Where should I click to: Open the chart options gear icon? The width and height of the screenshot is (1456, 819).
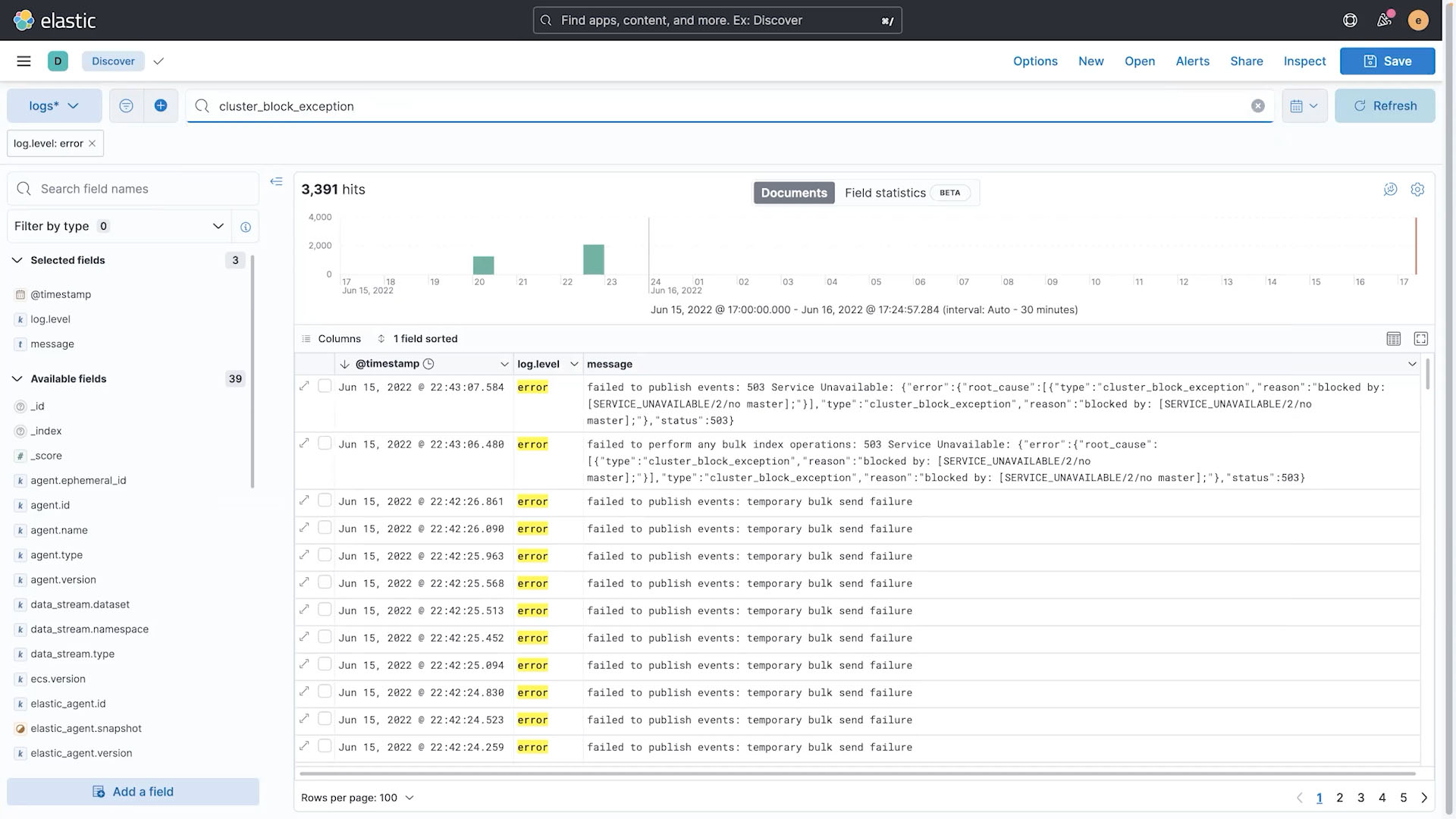pos(1417,189)
